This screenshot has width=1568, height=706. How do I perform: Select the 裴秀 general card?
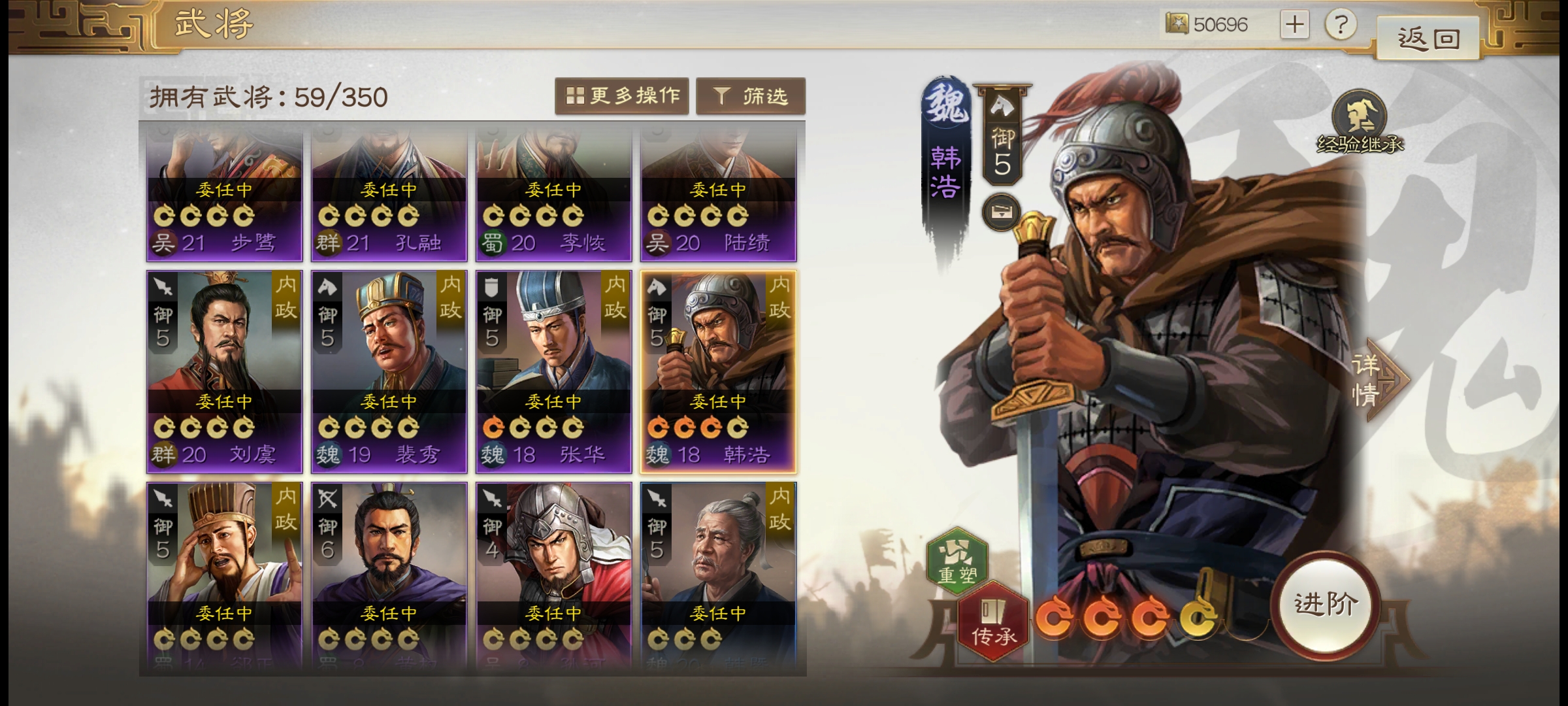coord(389,371)
